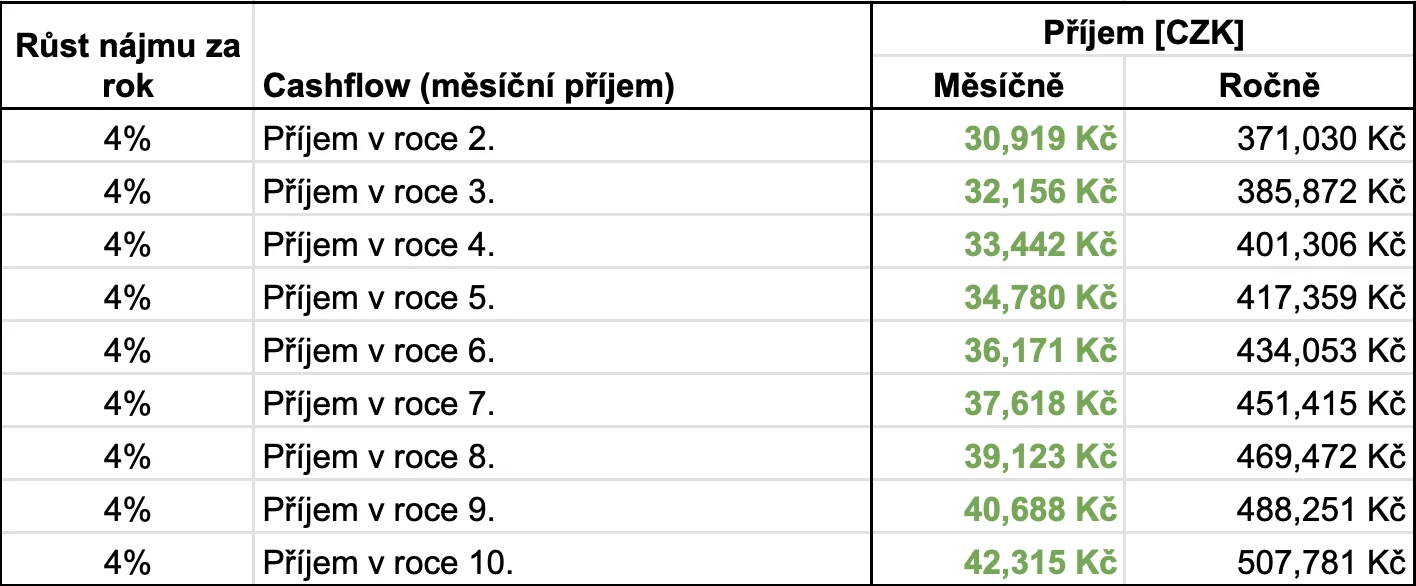
Task: Select the 'Ročně' column header cell
Action: coord(1269,86)
